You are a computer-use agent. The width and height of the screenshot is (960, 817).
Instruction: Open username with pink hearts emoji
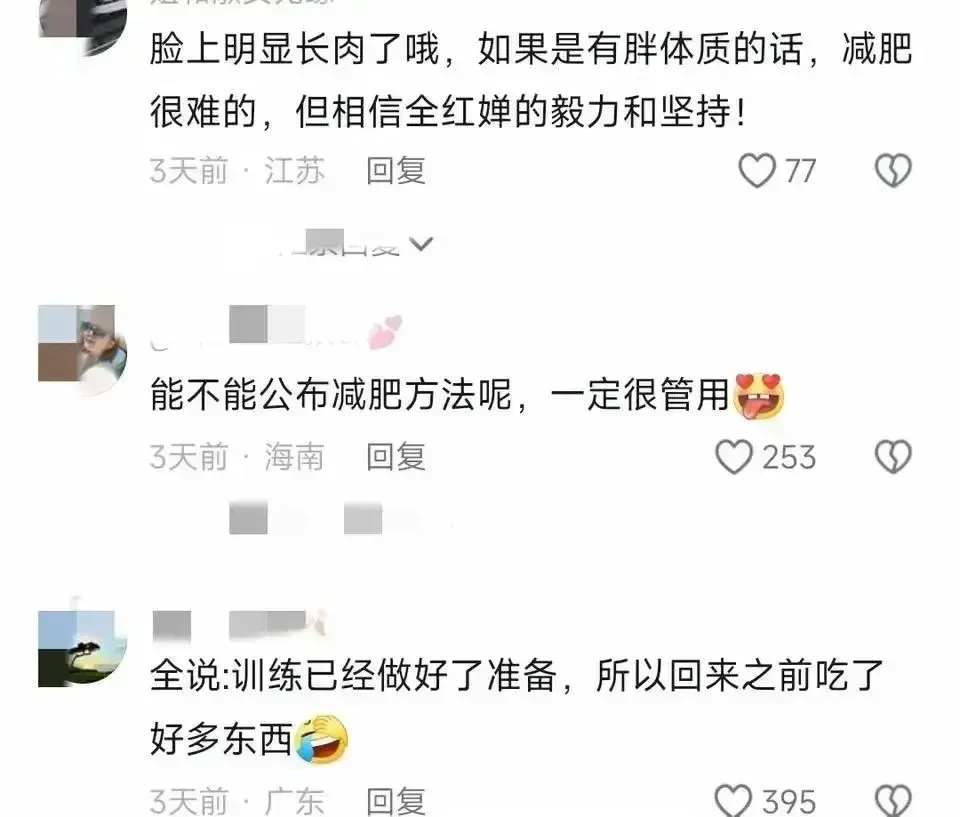277,333
